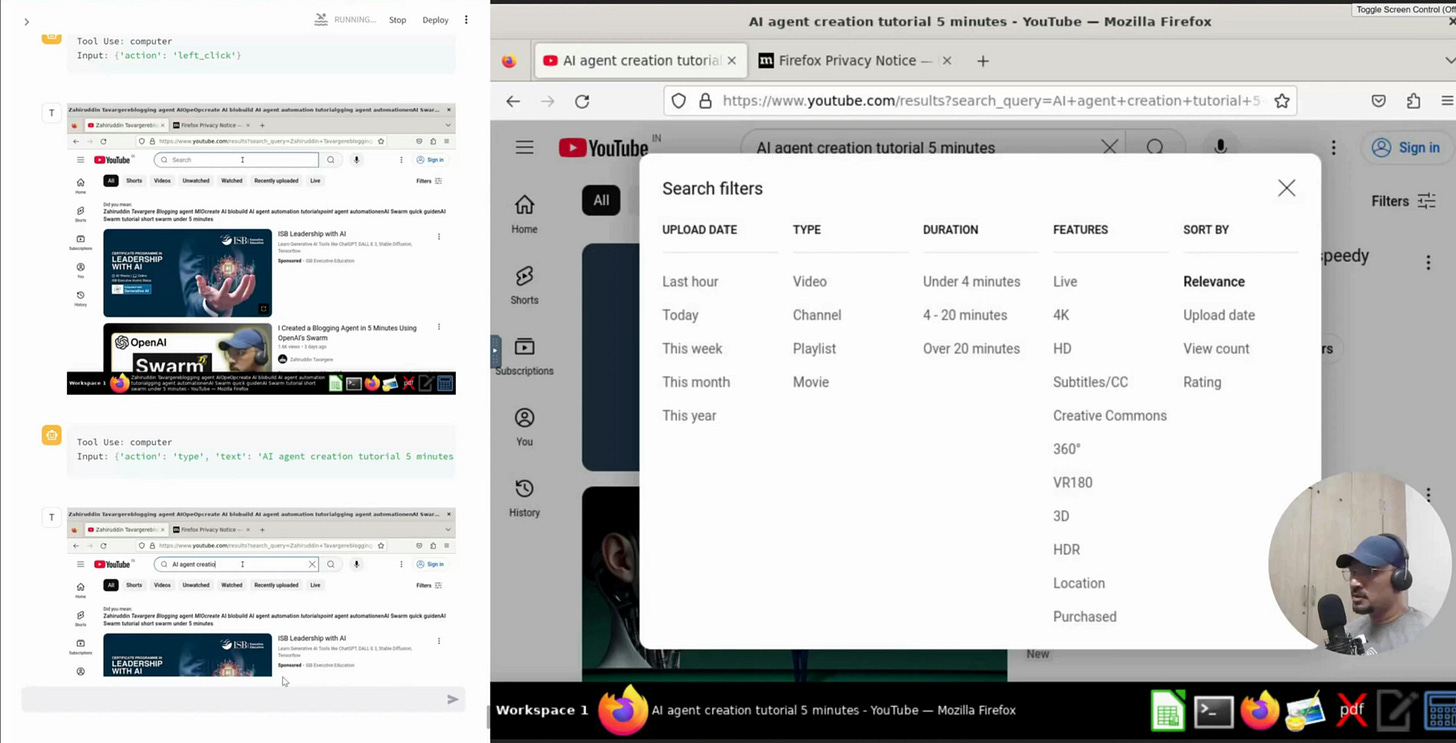Viewport: 1456px width, 743px height.
Task: Open History in YouTube sidebar
Action: 524,498
